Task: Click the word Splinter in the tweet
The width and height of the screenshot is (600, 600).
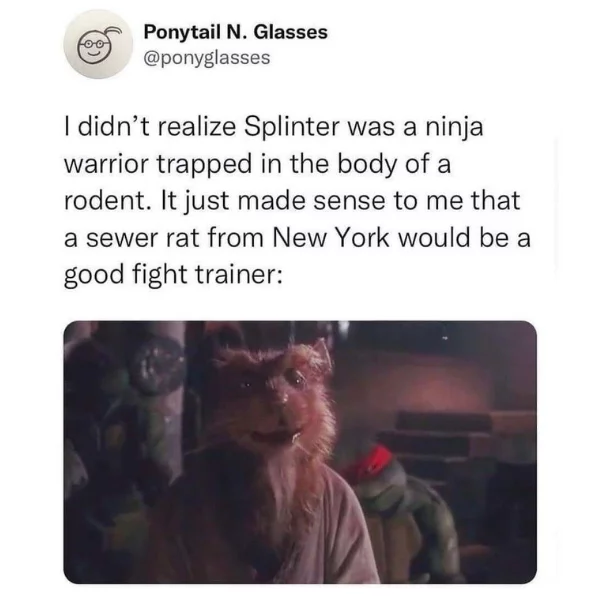Action: click(x=292, y=127)
